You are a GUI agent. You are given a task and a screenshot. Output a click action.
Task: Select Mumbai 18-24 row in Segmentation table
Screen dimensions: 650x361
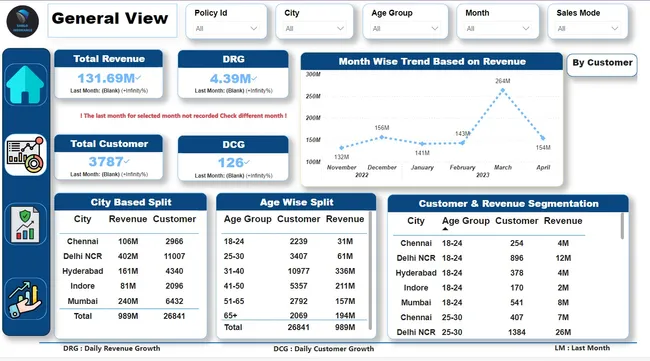(489, 303)
